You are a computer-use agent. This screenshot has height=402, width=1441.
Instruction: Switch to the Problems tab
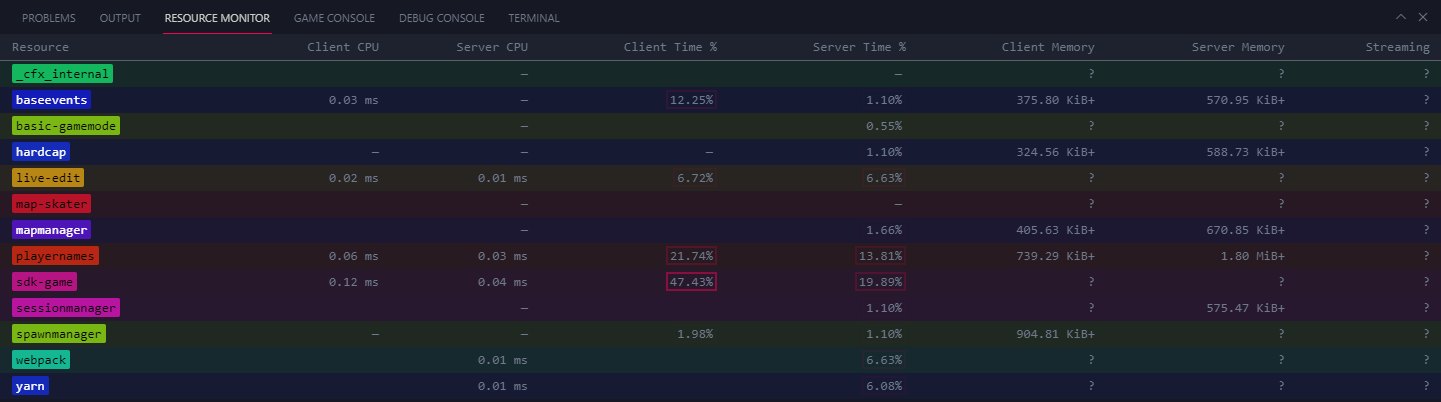(x=50, y=18)
